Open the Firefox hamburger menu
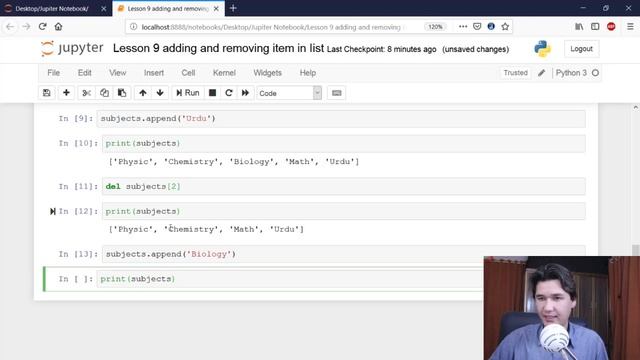This screenshot has height=360, width=640. click(630, 27)
